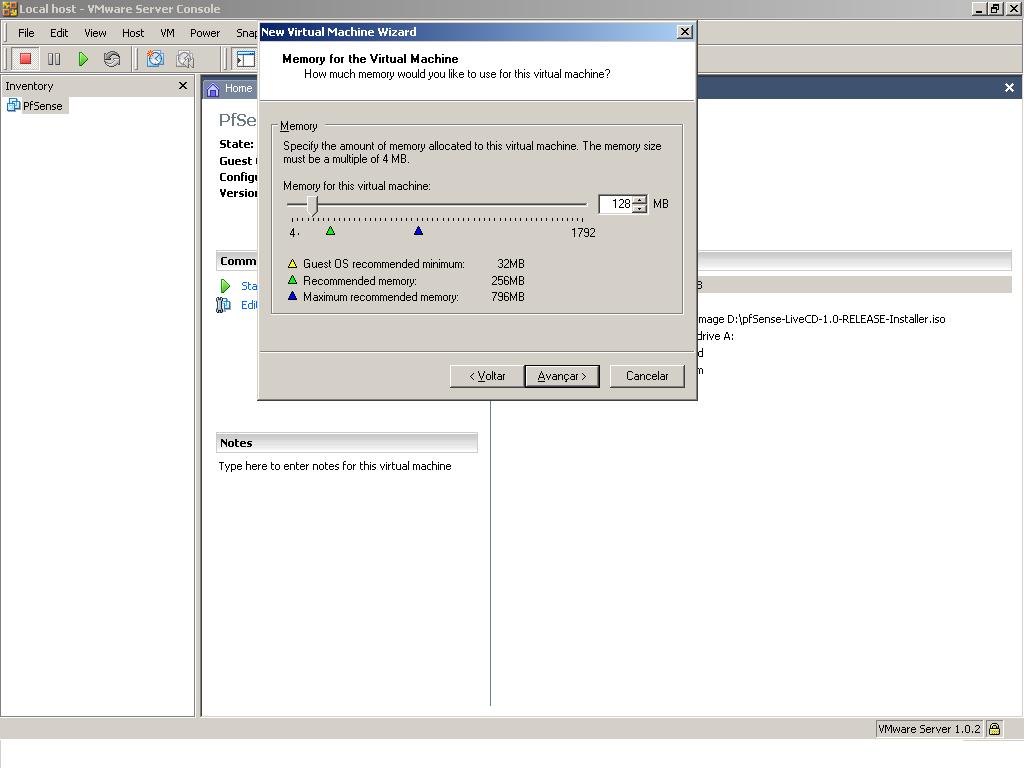Open the Edit menu

[x=59, y=33]
